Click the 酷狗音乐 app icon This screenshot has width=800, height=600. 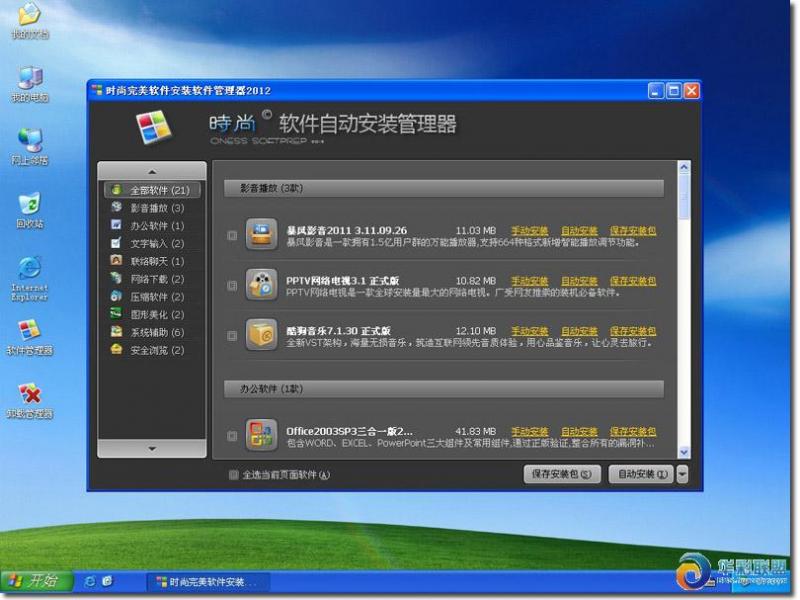pyautogui.click(x=262, y=334)
